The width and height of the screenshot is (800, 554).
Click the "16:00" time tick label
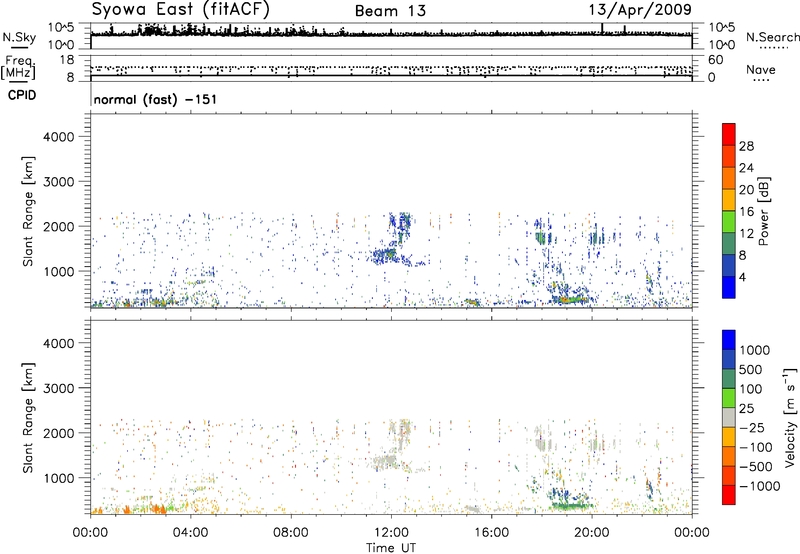pyautogui.click(x=491, y=533)
